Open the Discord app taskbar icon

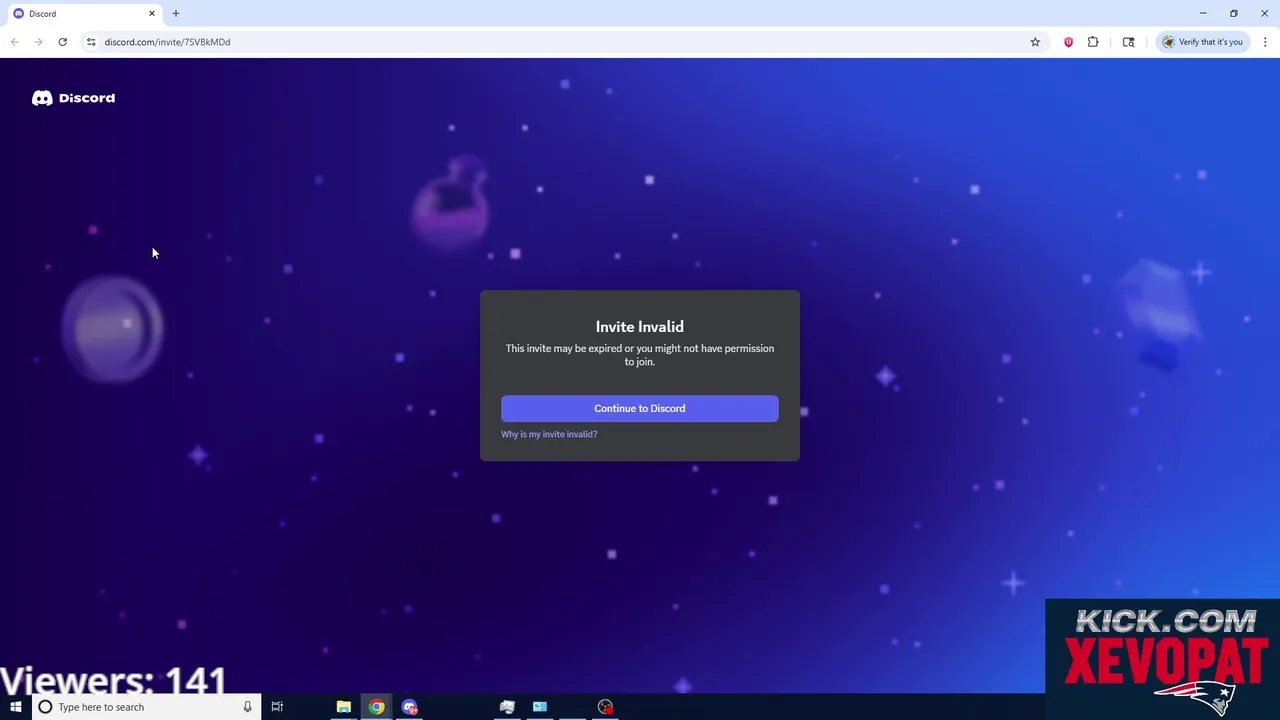(x=409, y=707)
